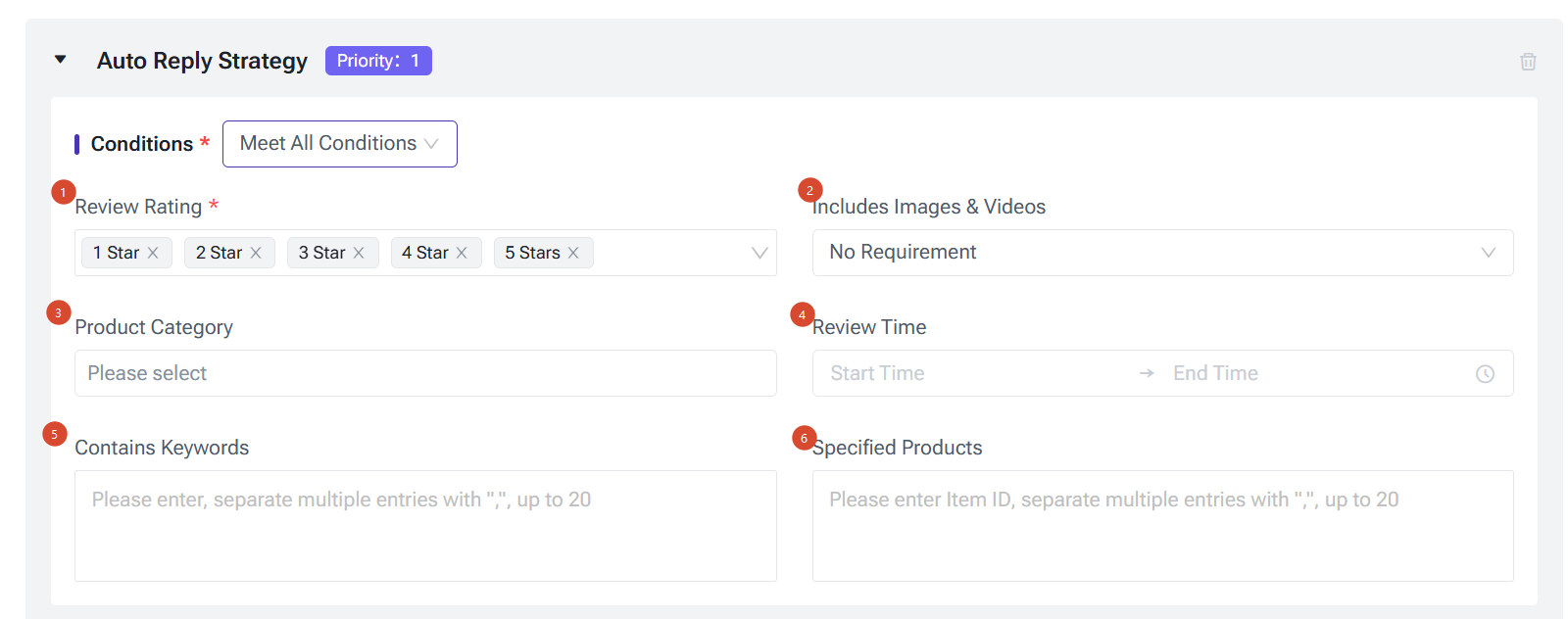Open Includes Images & Videos dropdown

coord(1162,253)
